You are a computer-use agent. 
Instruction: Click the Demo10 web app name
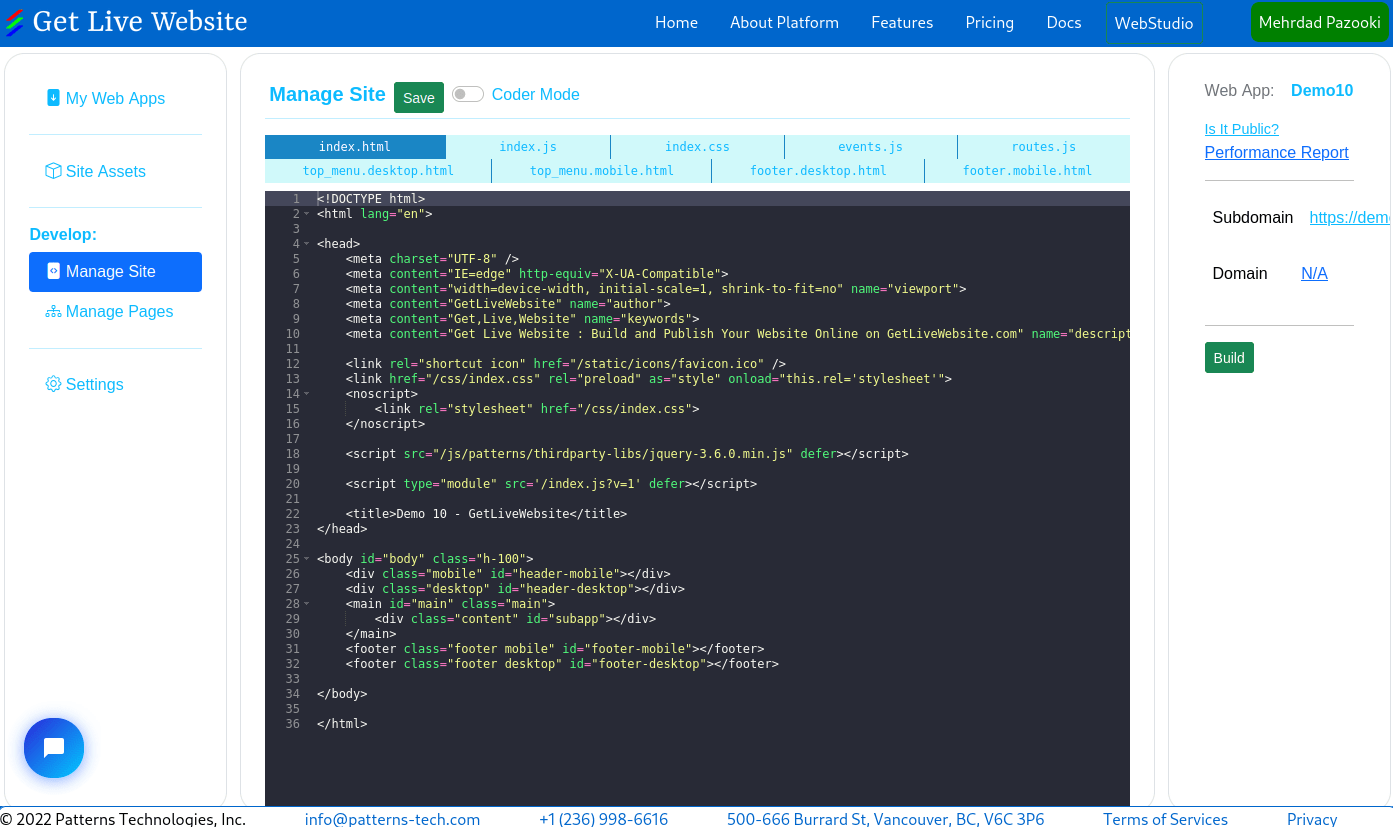coord(1322,90)
